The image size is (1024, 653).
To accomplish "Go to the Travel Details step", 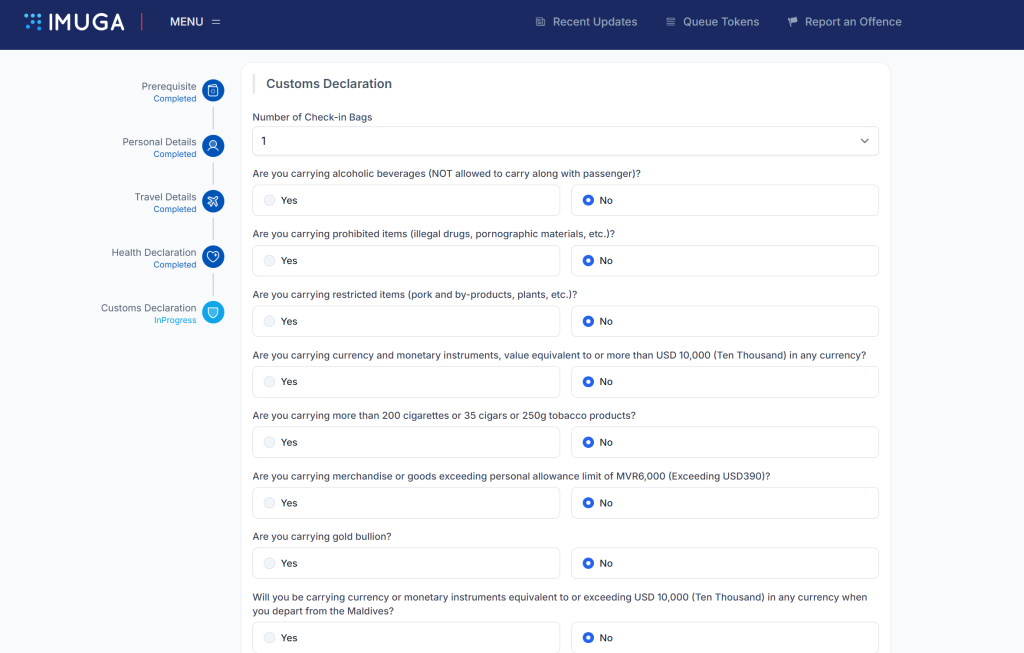I will [x=165, y=197].
